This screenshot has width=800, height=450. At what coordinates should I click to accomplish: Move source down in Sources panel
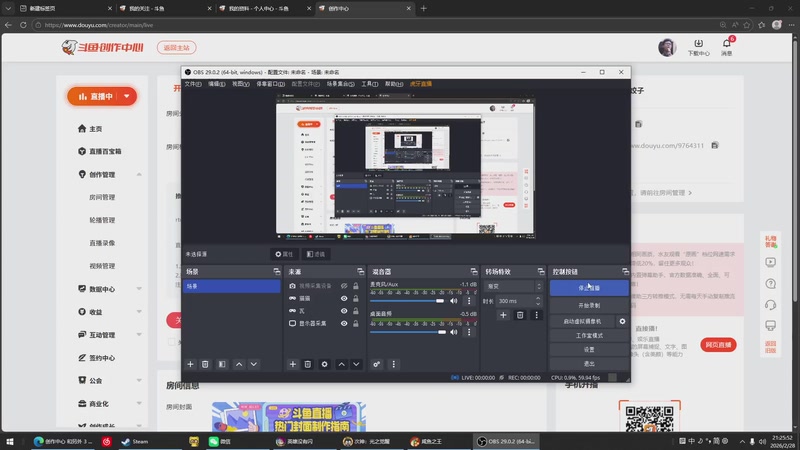click(356, 364)
